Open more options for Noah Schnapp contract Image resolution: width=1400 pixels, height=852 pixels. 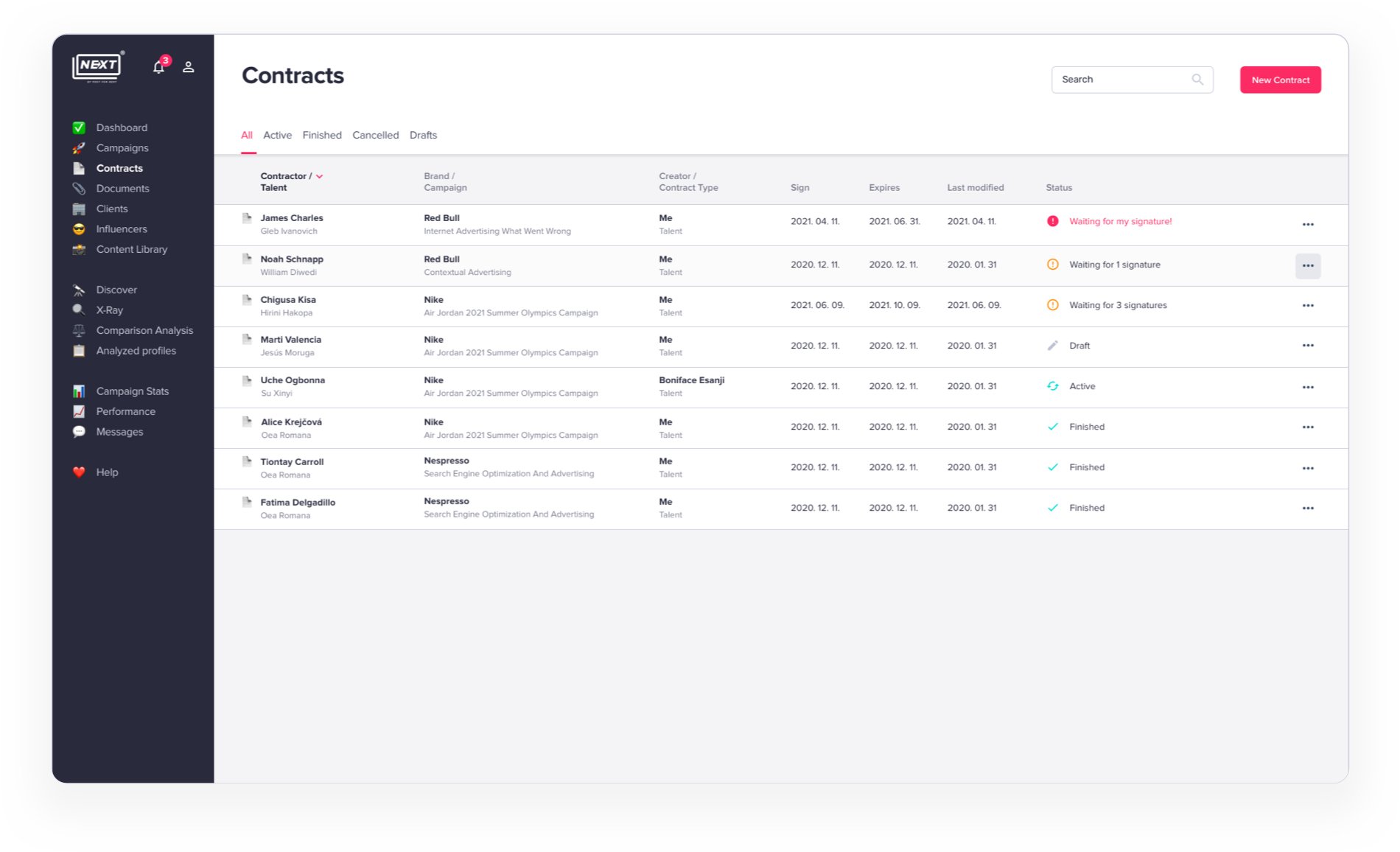click(1307, 266)
